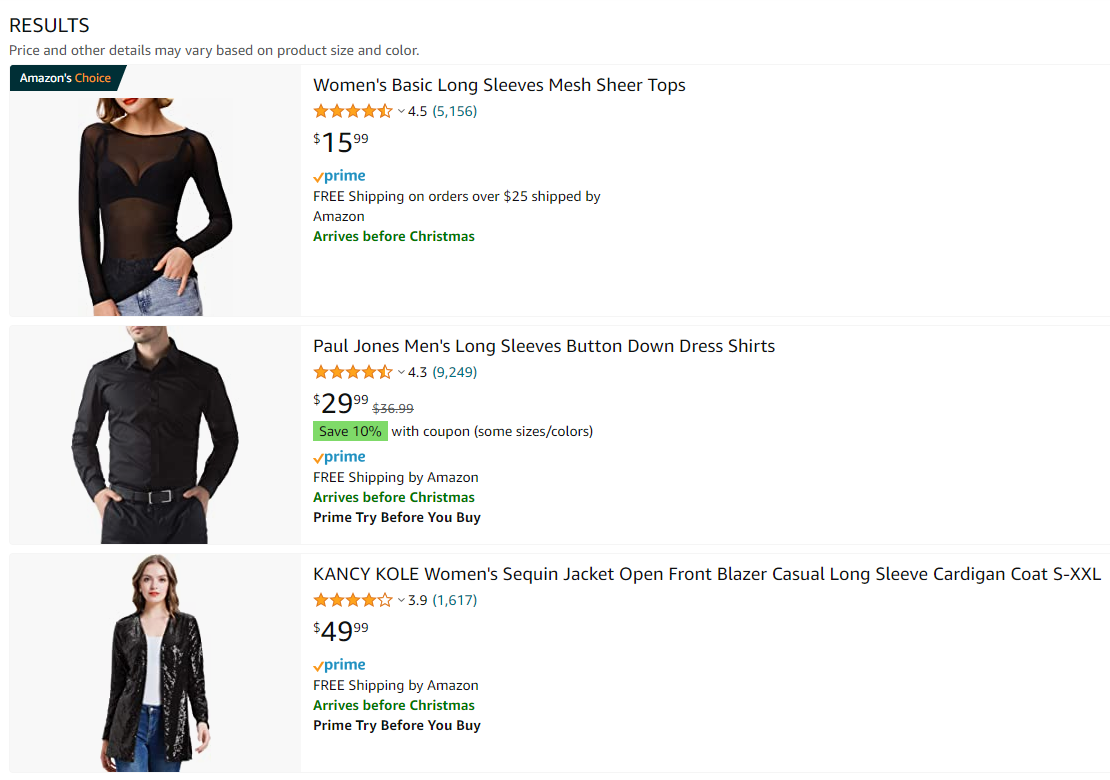Click the Save 10% coupon badge
The width and height of the screenshot is (1110, 780).
350,431
